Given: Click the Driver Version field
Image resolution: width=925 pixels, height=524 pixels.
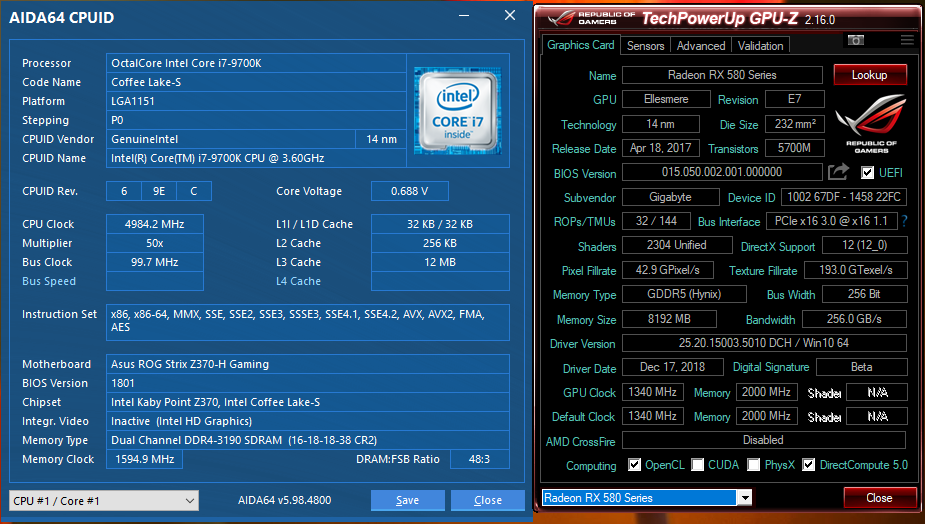Looking at the screenshot, I should coord(764,343).
